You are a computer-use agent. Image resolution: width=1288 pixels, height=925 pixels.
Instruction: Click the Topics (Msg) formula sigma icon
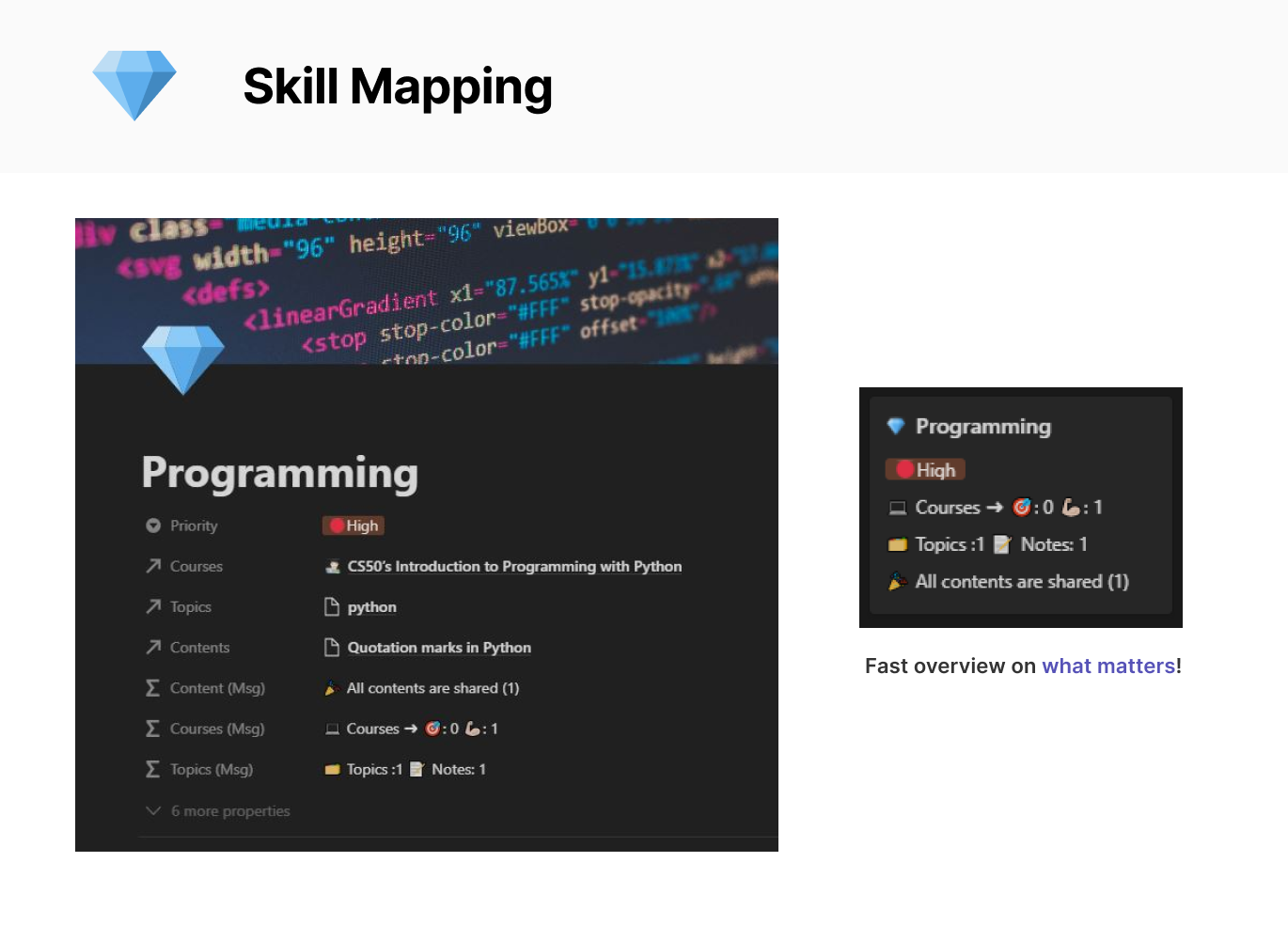(153, 769)
